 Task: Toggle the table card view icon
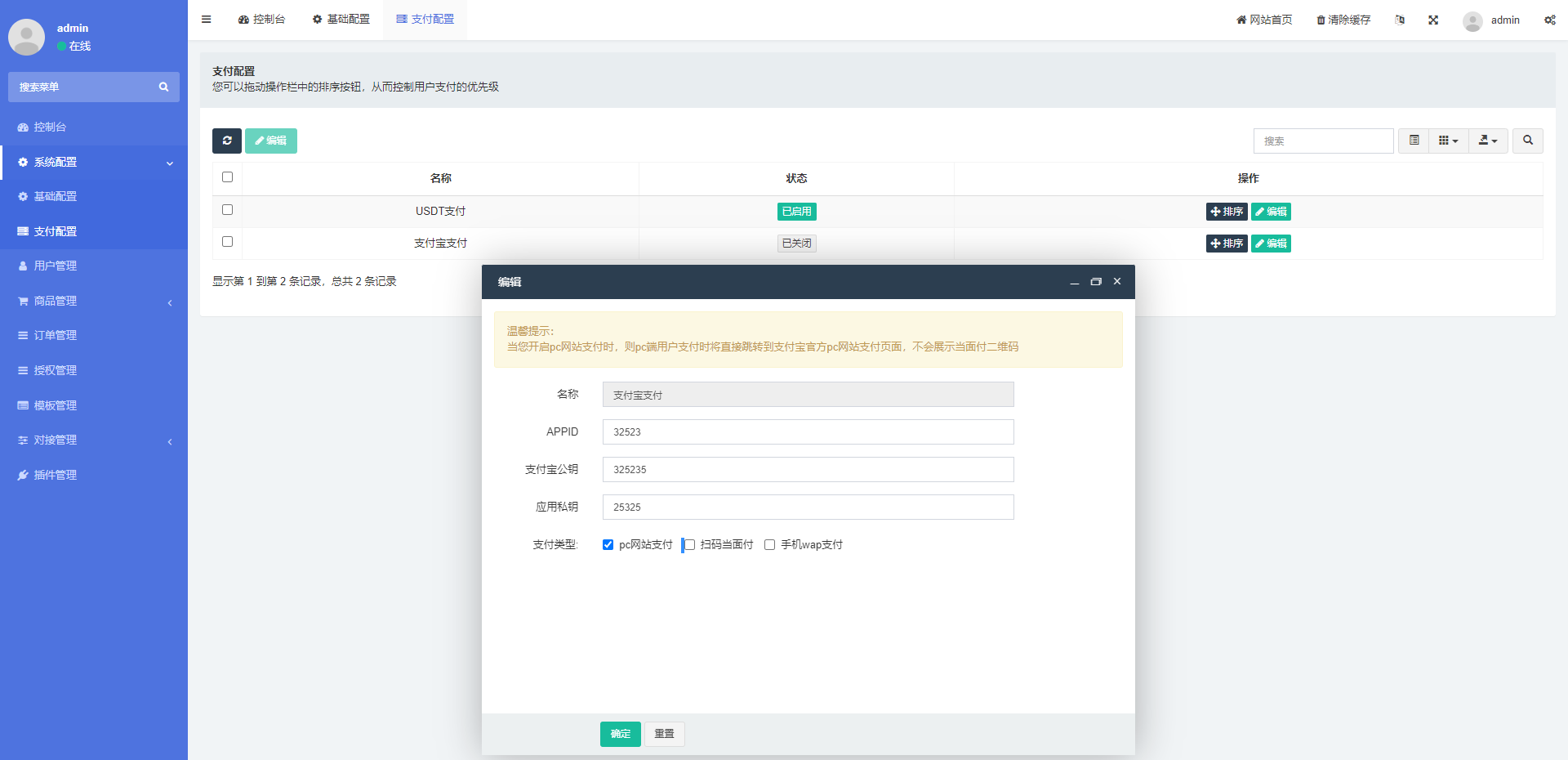1414,141
